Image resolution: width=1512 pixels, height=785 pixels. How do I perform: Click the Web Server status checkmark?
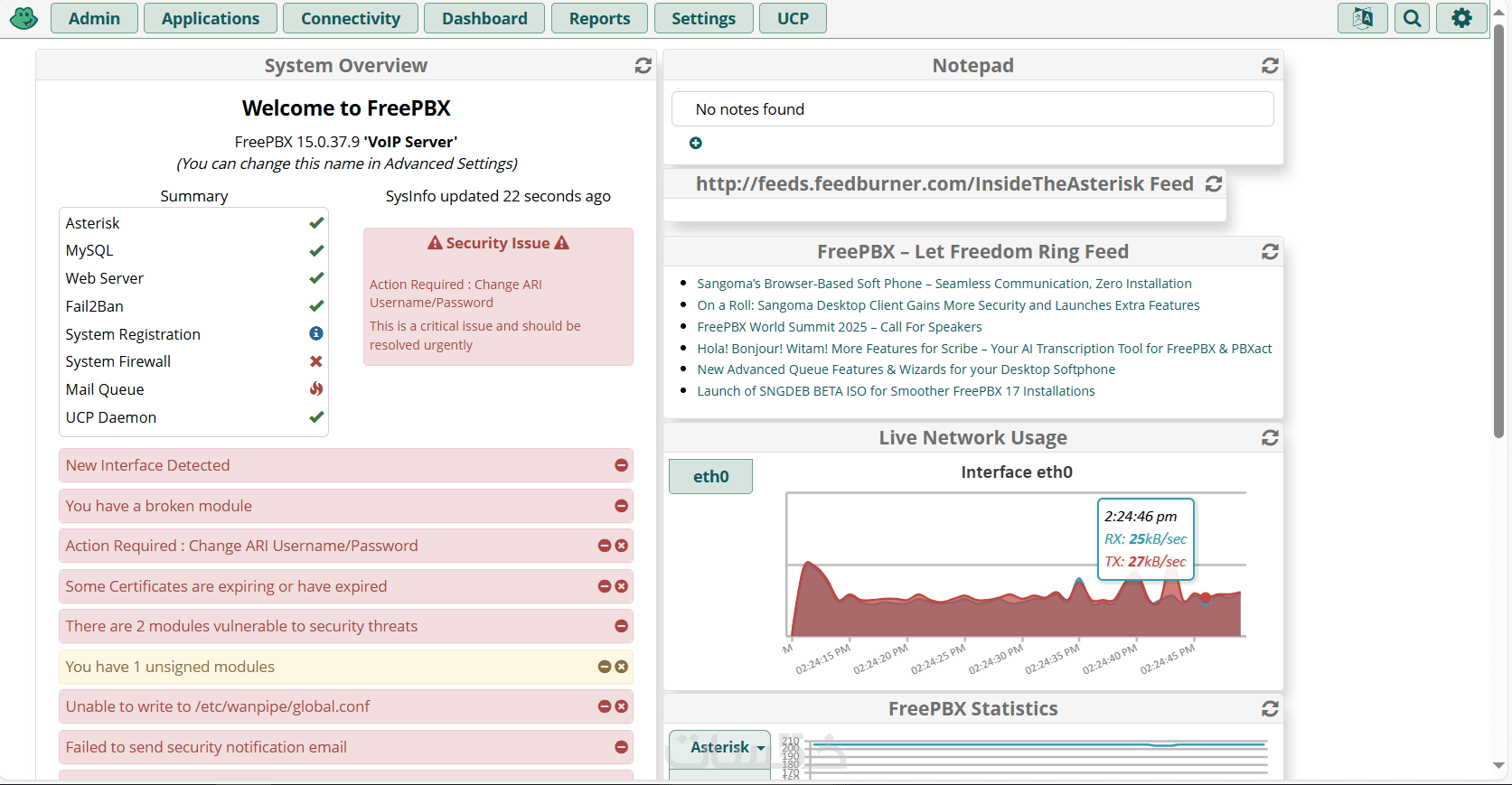[316, 278]
